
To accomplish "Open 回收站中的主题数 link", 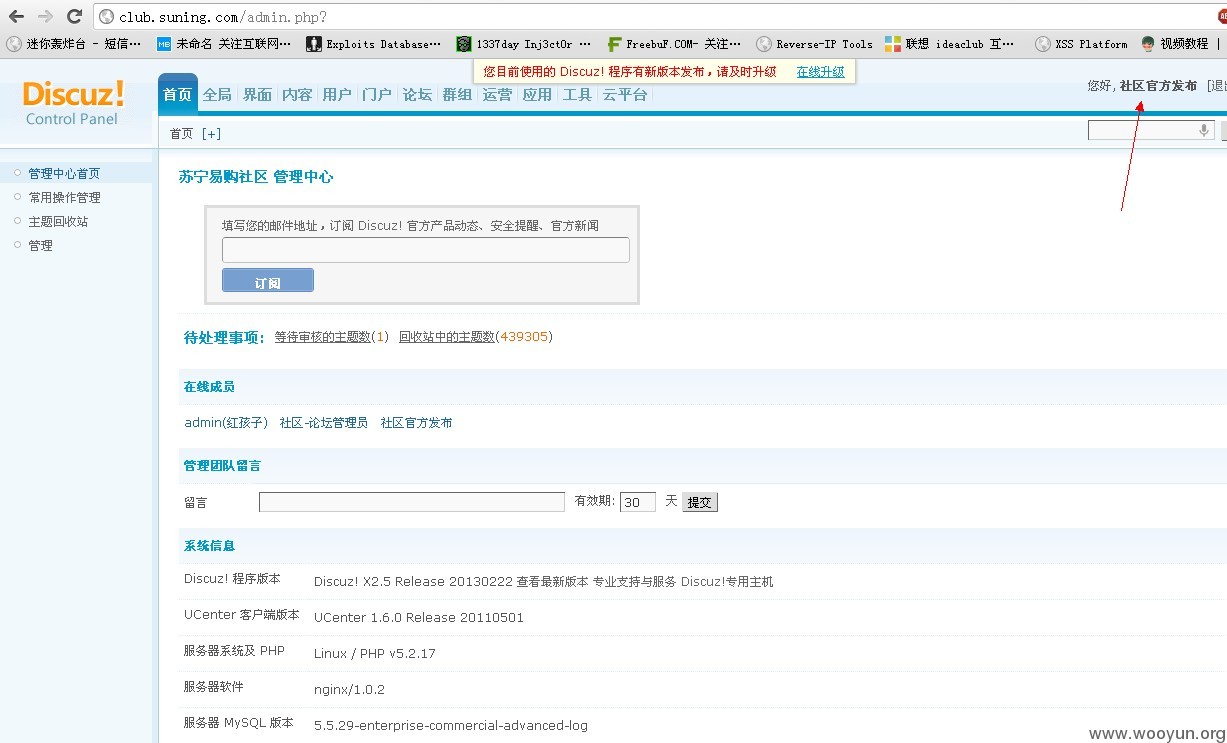I will (x=447, y=337).
